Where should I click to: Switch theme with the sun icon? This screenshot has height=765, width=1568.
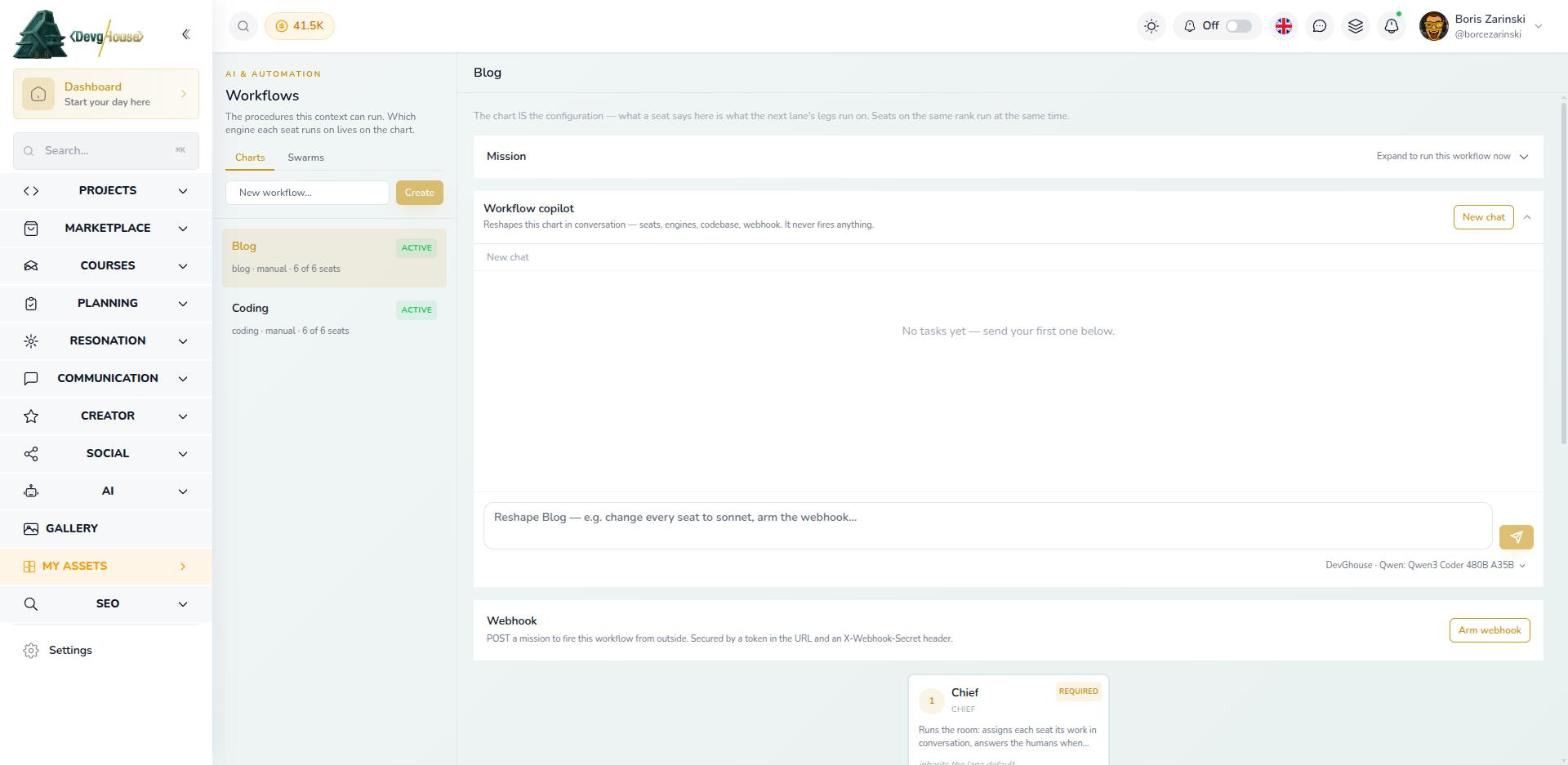coord(1151,26)
